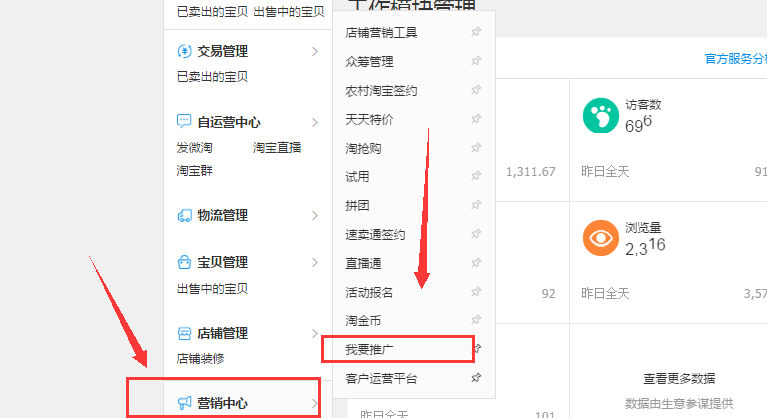Open 直播通 menu entry
The width and height of the screenshot is (767, 418).
click(x=363, y=264)
